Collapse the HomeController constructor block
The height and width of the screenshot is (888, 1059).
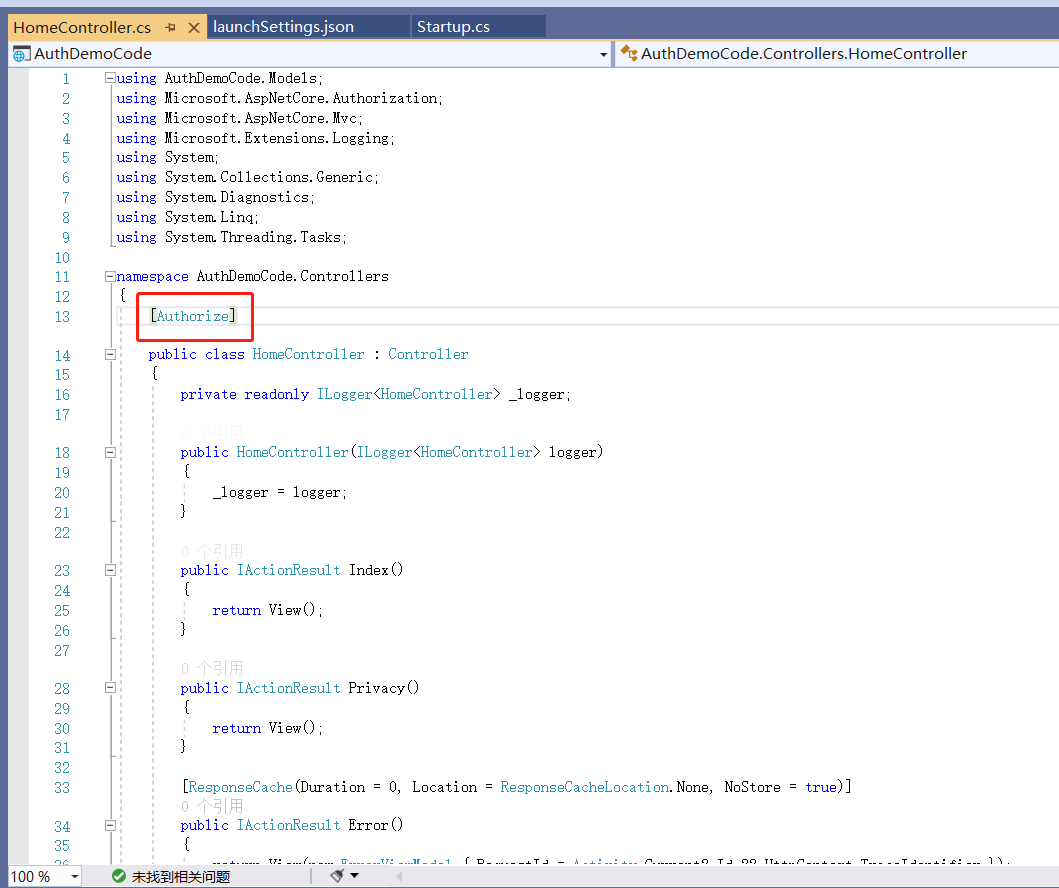tap(110, 452)
